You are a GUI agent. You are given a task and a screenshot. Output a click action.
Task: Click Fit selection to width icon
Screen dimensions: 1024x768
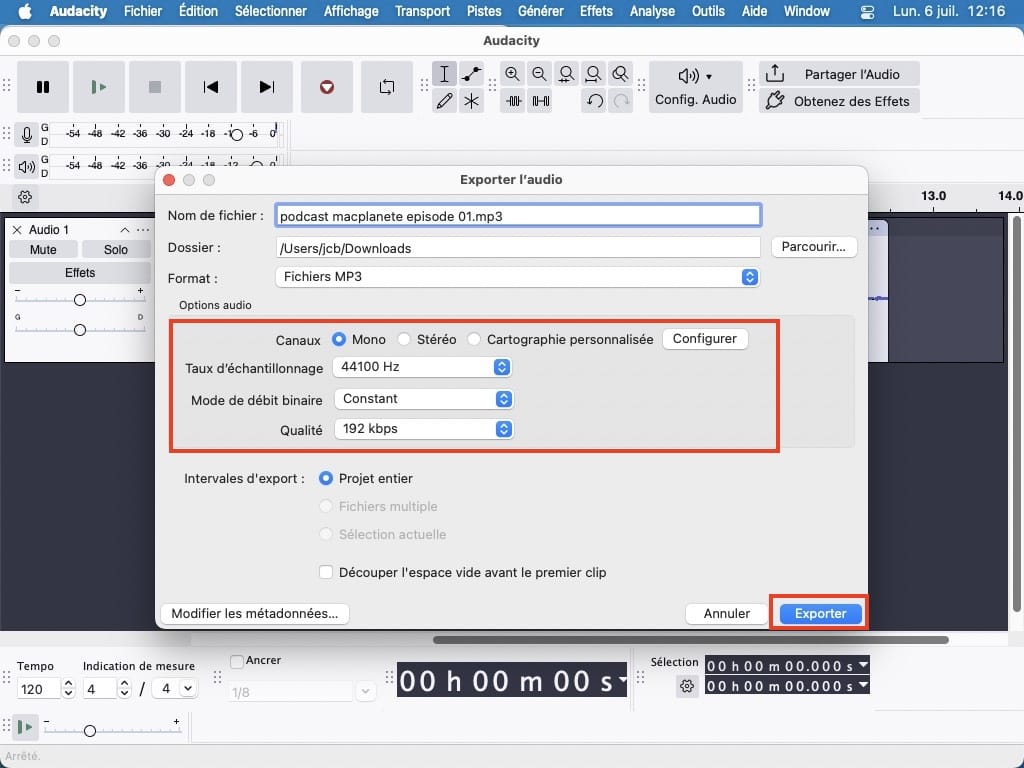[566, 74]
